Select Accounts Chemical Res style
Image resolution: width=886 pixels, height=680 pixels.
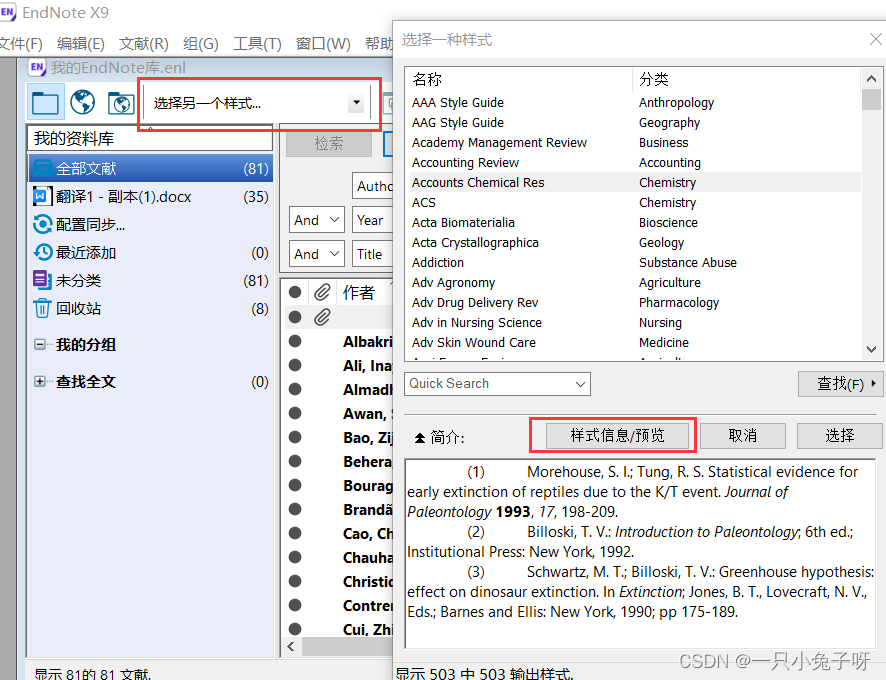tap(635, 183)
